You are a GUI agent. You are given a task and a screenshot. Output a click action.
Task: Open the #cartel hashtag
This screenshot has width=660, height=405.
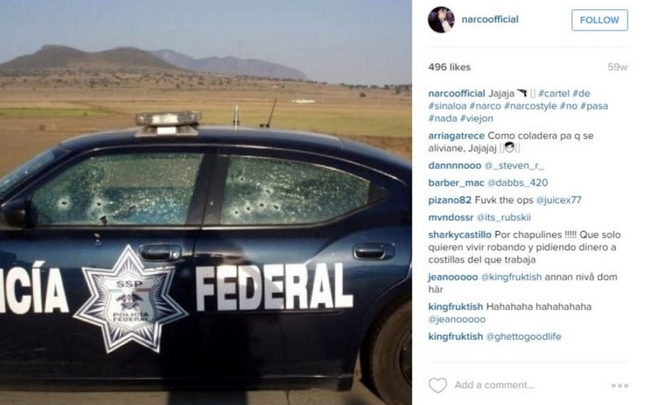pos(554,93)
